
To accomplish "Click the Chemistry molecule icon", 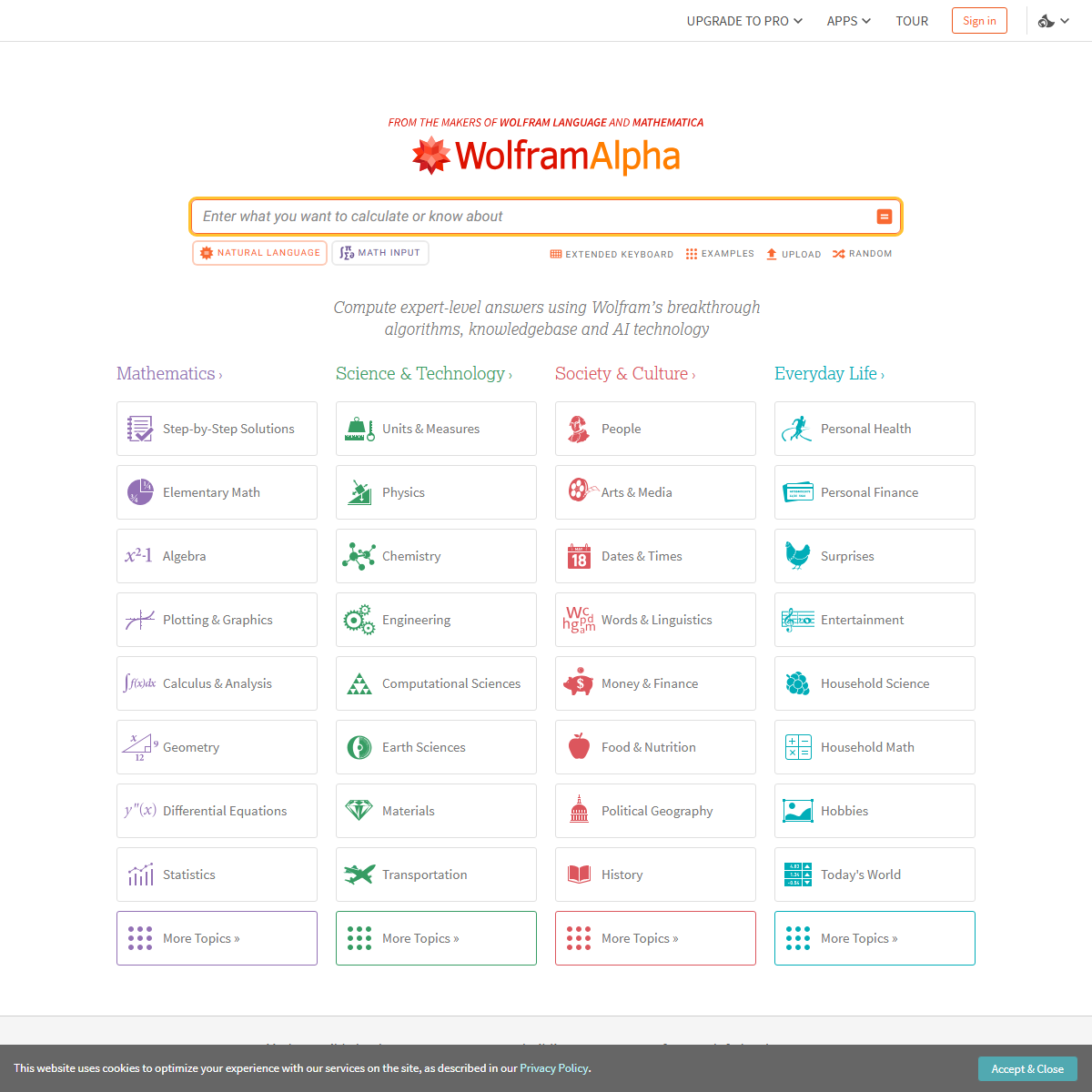I will [359, 556].
